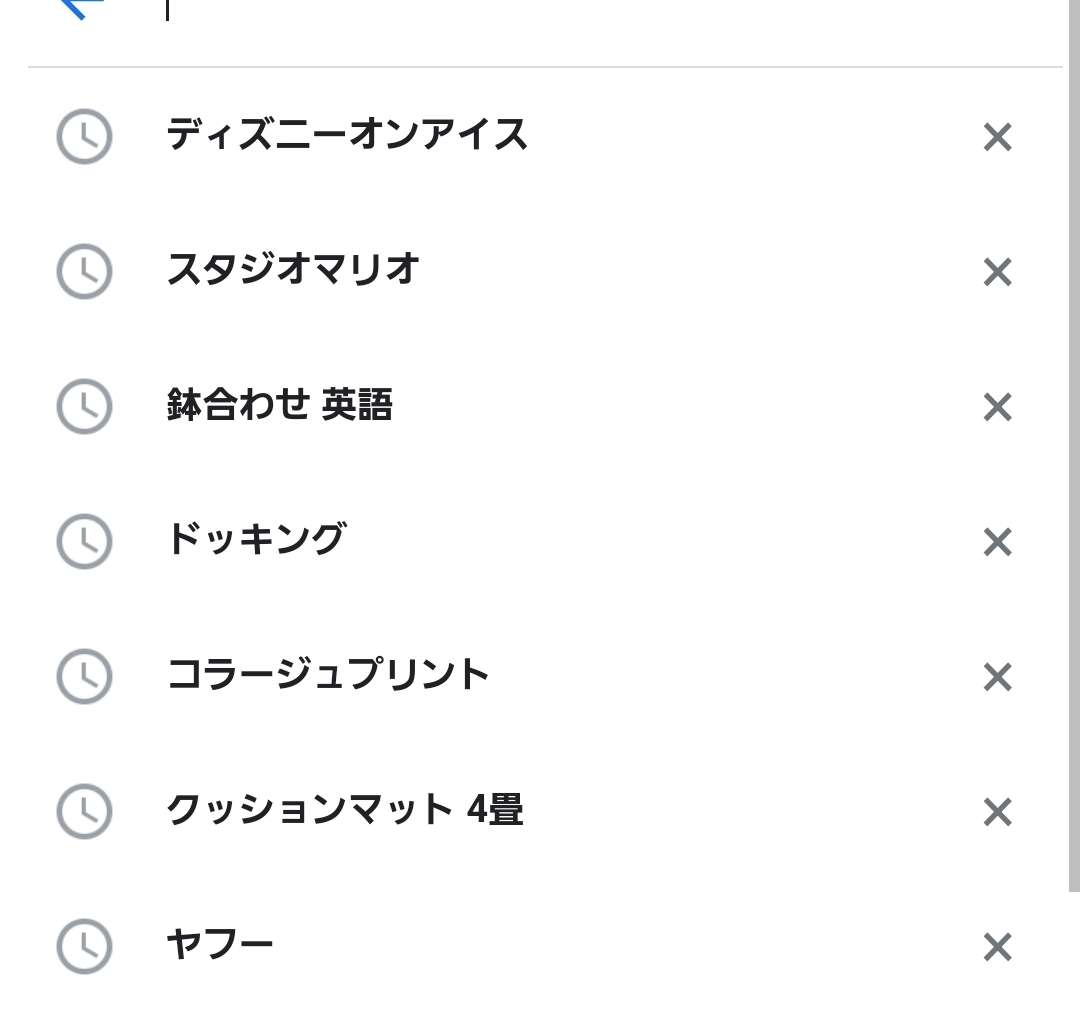Click the clock icon beside スタジオマリオ

point(84,271)
